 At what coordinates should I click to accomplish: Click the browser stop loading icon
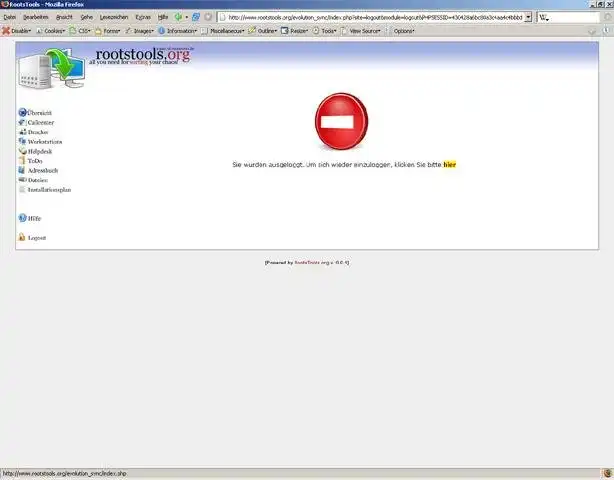[208, 17]
